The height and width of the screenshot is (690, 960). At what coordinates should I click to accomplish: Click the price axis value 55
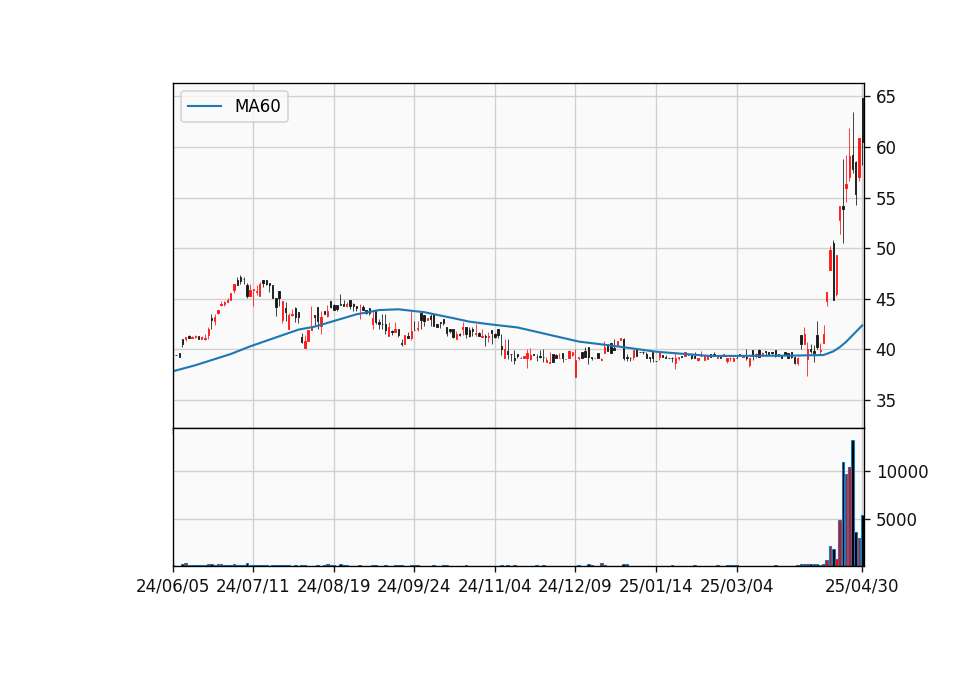pos(885,198)
